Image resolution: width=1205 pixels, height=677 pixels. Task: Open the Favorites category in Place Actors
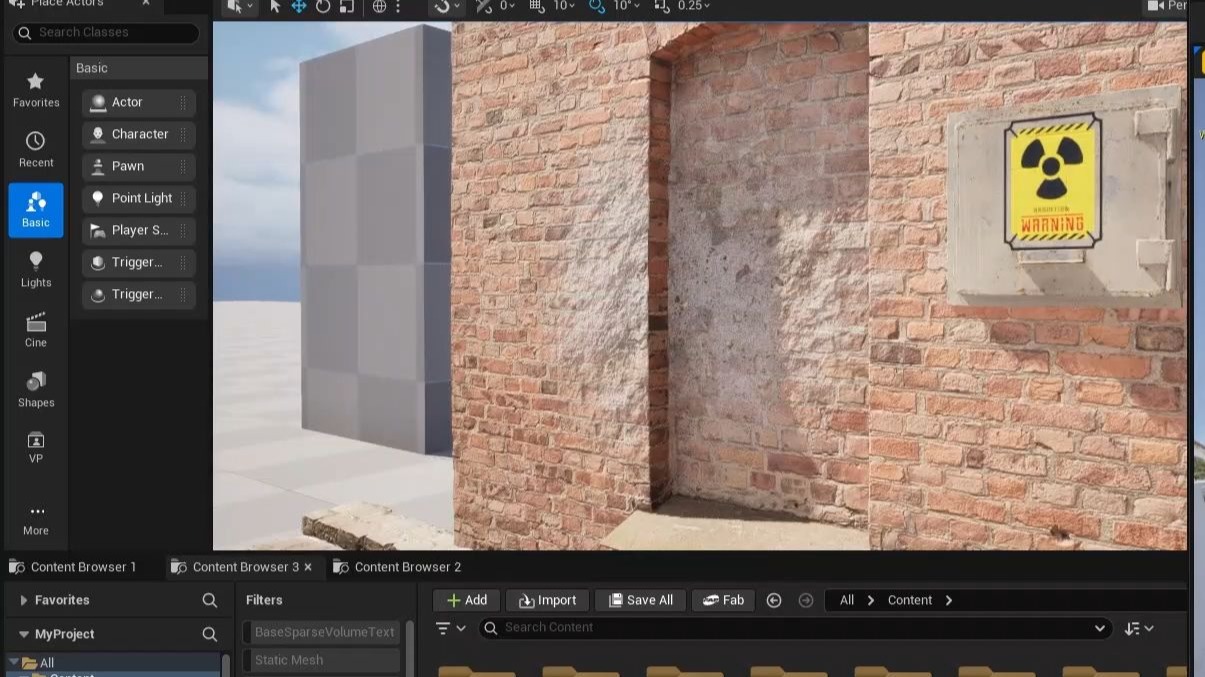coord(36,89)
